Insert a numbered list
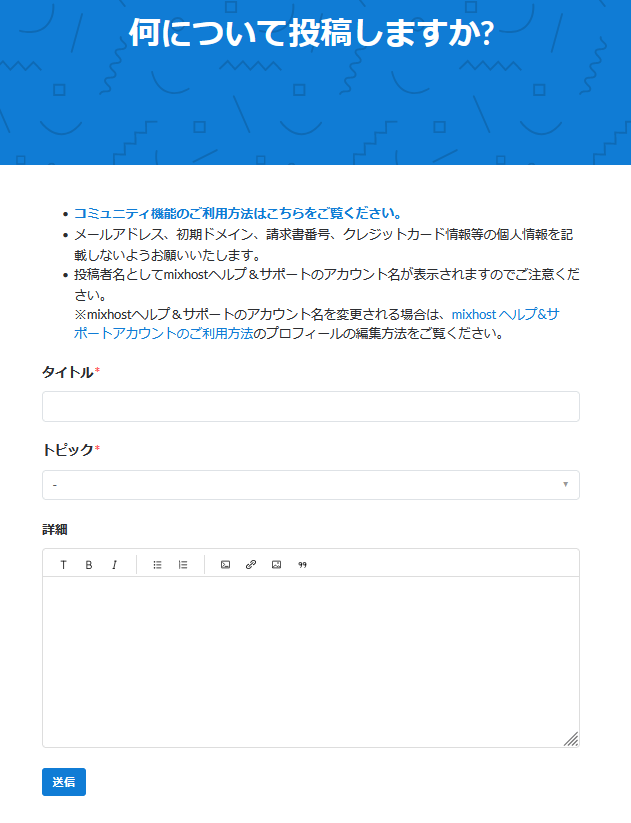Viewport: 631px width, 823px height. click(183, 565)
